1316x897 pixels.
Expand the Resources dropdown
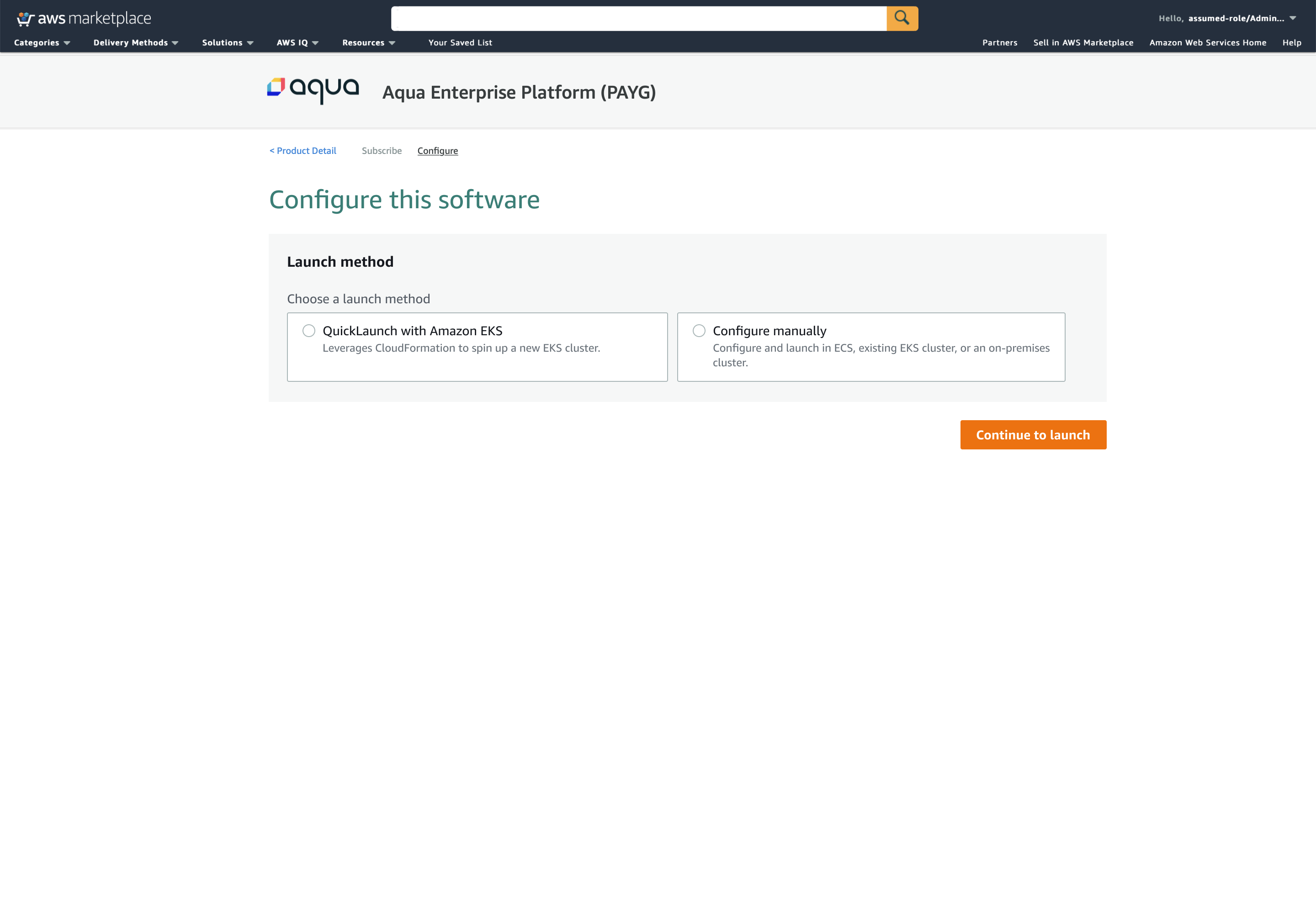click(x=369, y=42)
